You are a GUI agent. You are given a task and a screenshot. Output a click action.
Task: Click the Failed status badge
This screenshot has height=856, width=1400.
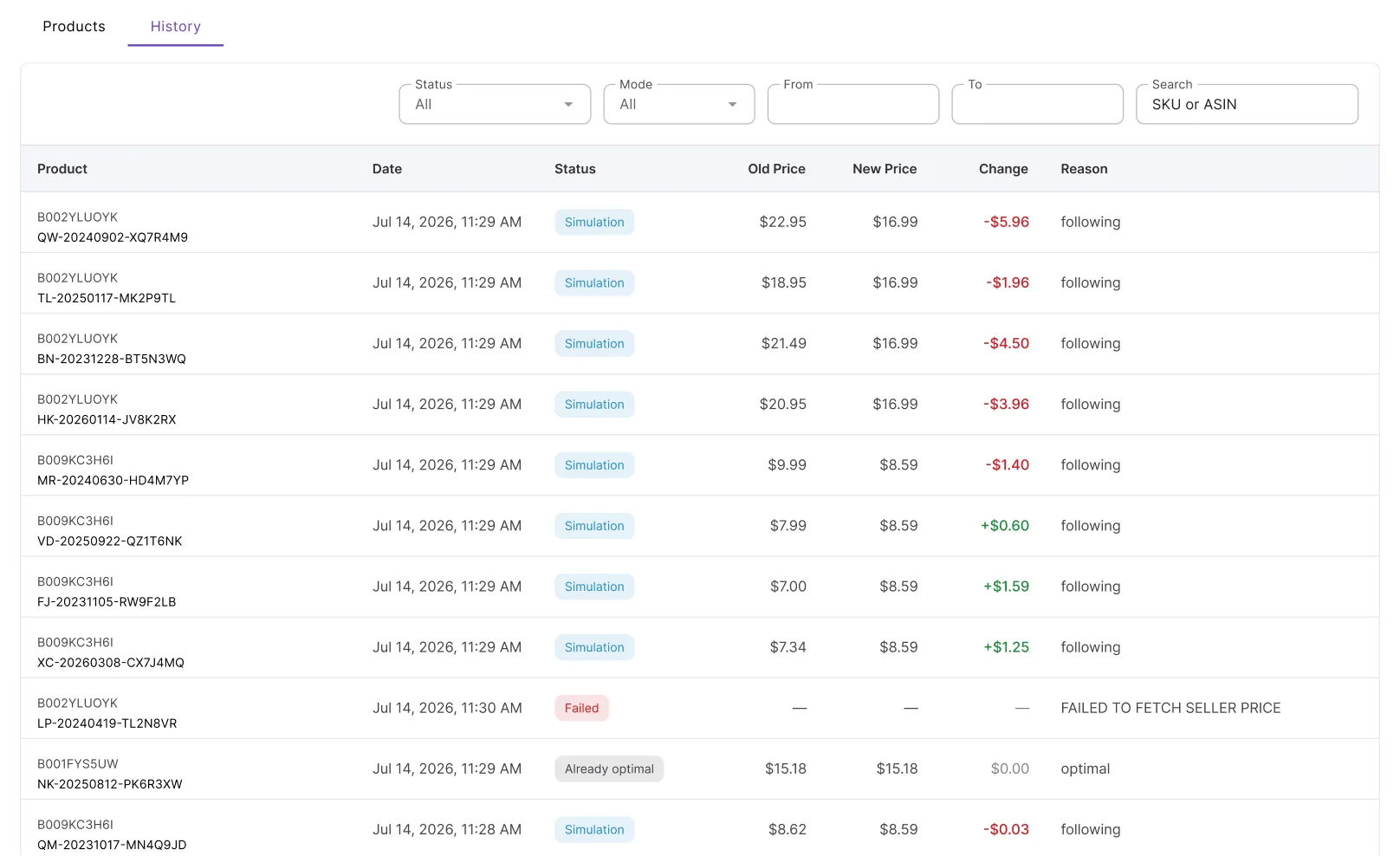click(x=581, y=708)
